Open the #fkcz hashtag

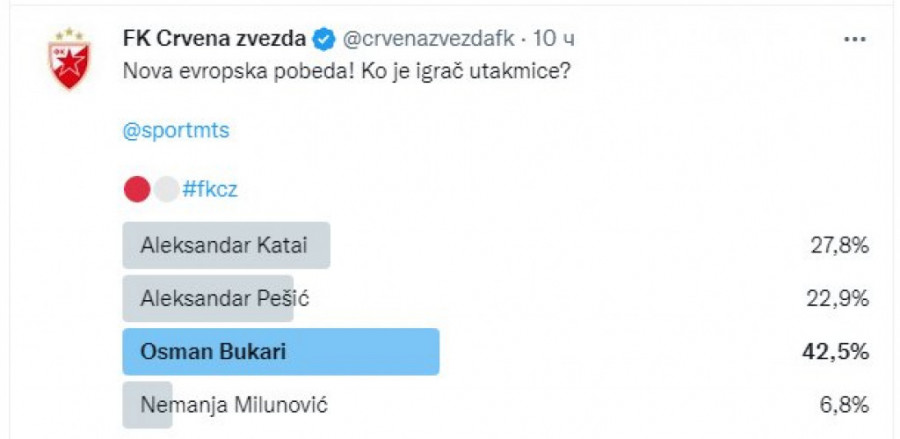pos(211,189)
